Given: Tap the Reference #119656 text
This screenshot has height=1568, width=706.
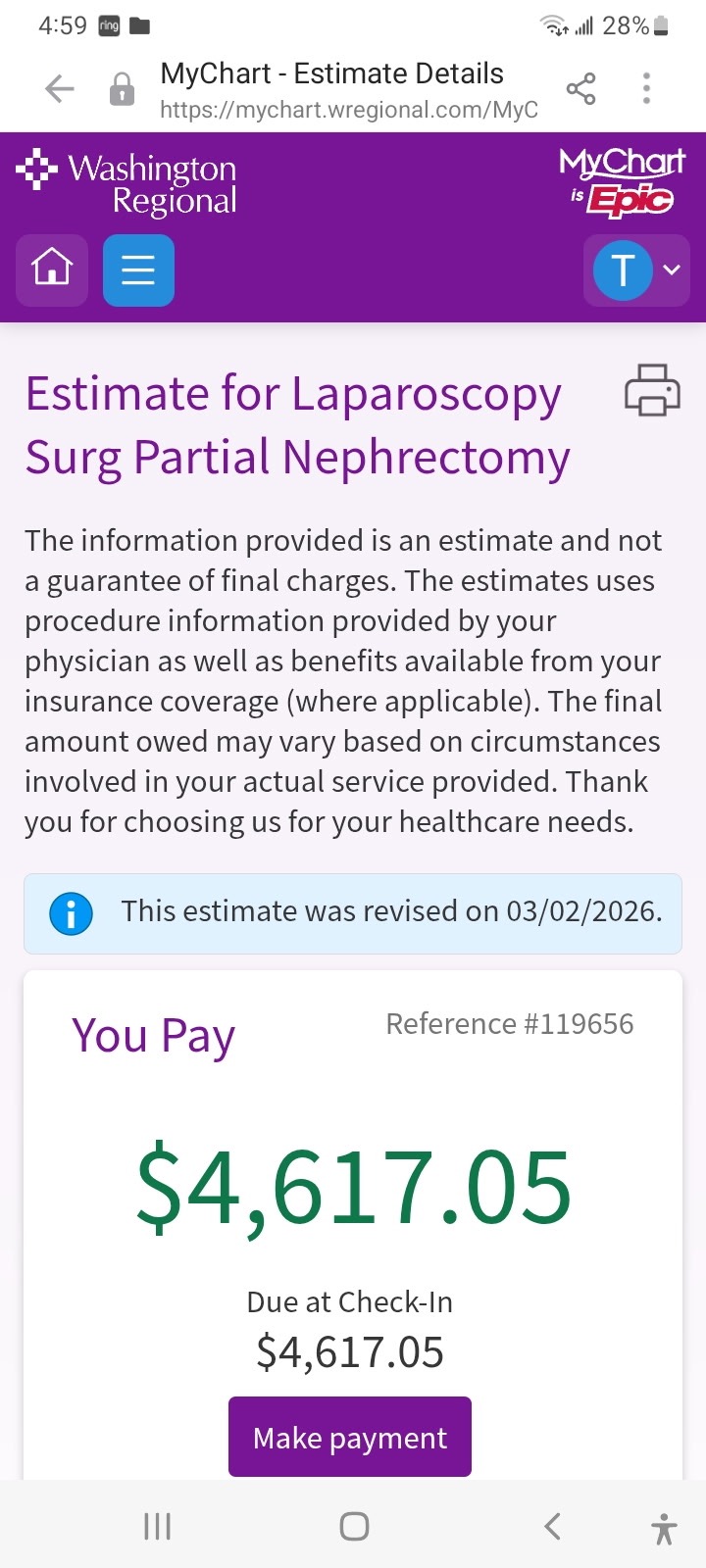Looking at the screenshot, I should tap(509, 1024).
